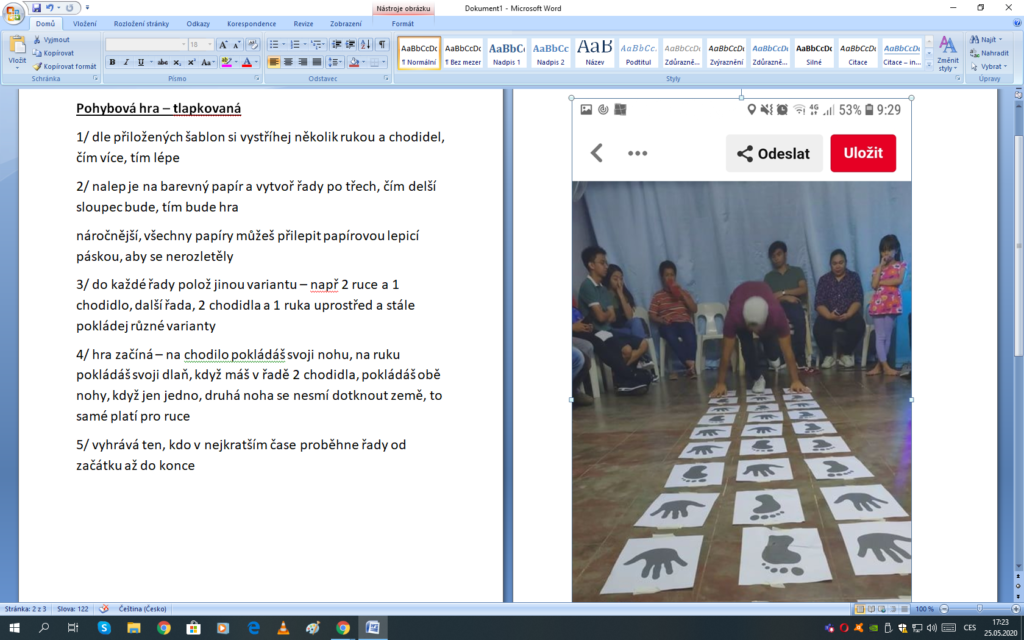Open the Písmo dialog launcher
This screenshot has height=640, width=1024.
point(257,78)
